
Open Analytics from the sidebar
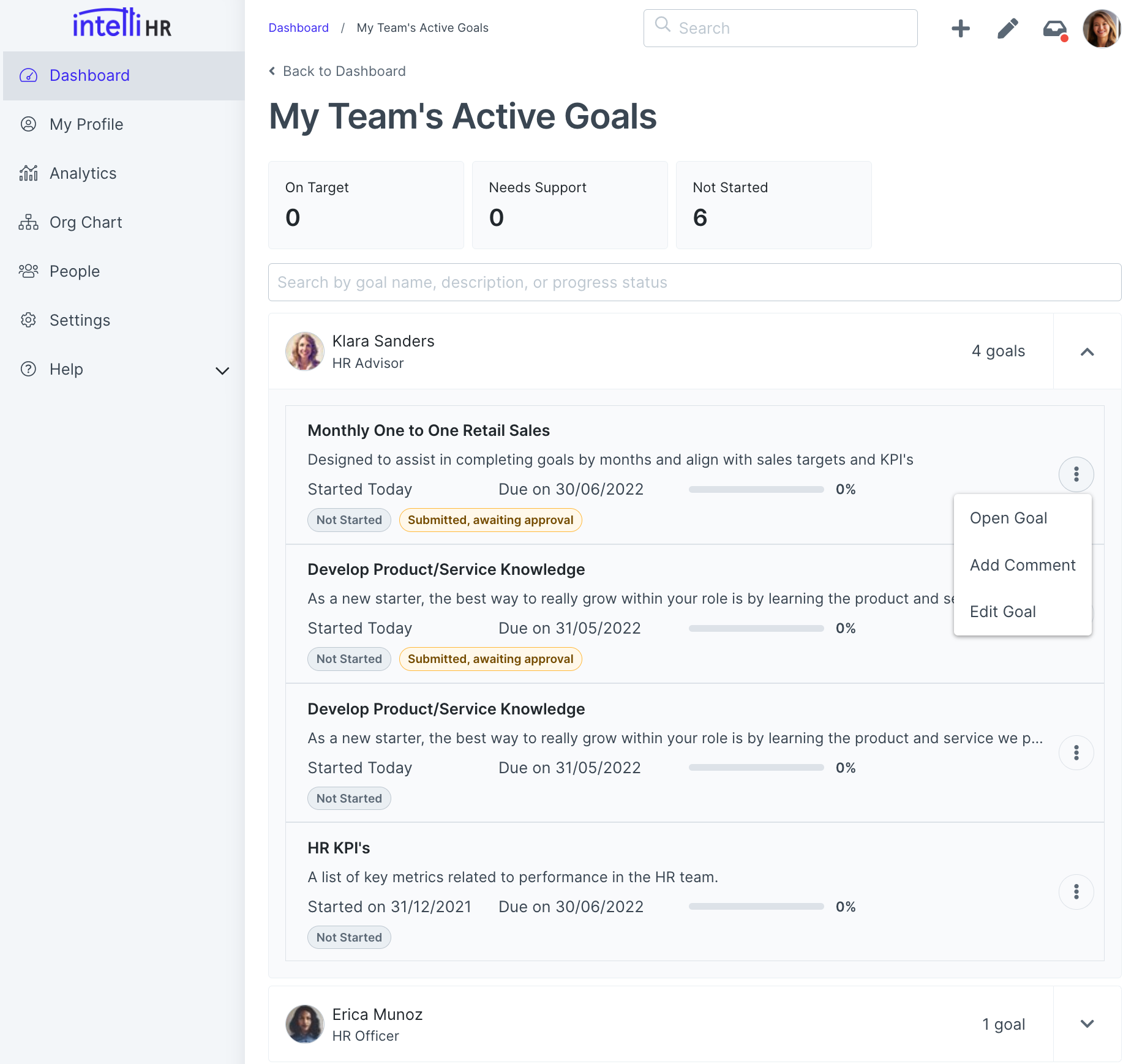[x=83, y=173]
